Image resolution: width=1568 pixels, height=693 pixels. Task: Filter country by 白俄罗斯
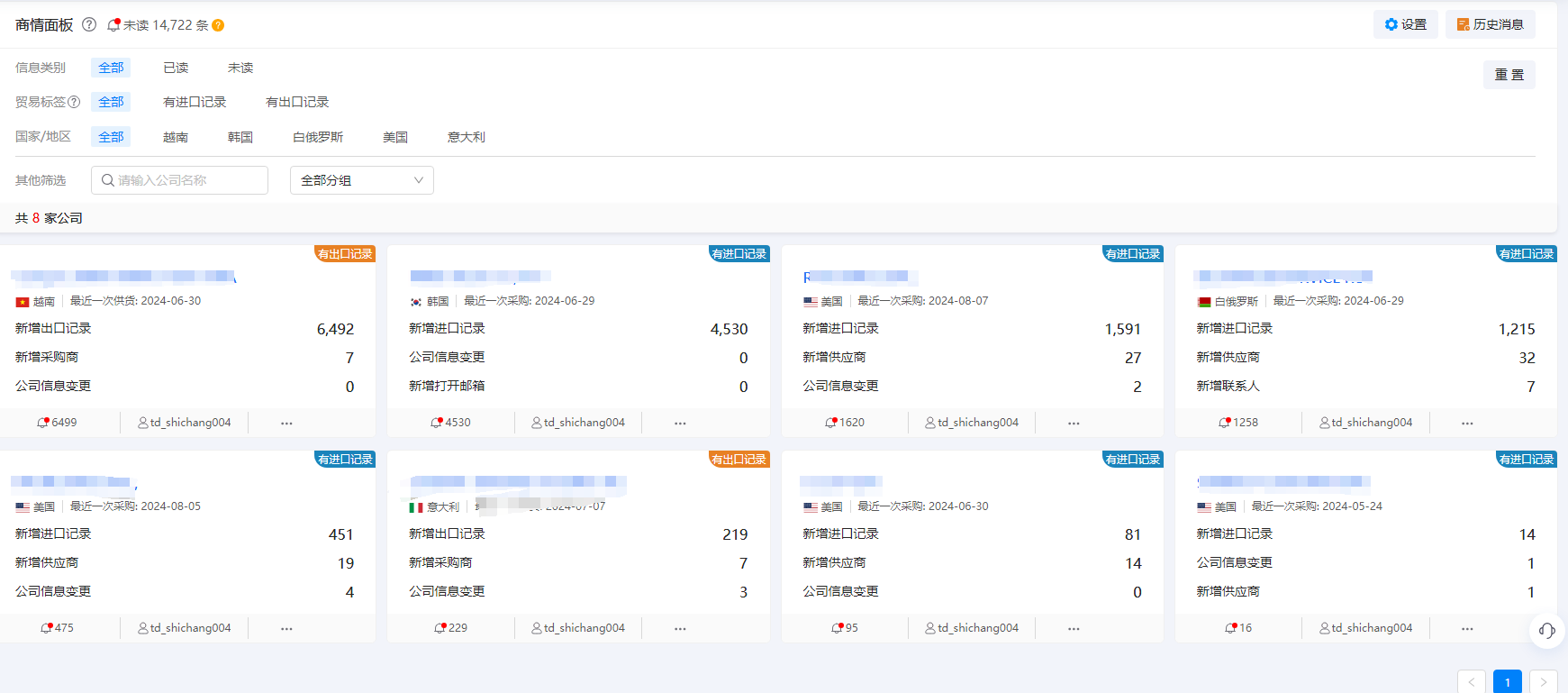pos(318,137)
